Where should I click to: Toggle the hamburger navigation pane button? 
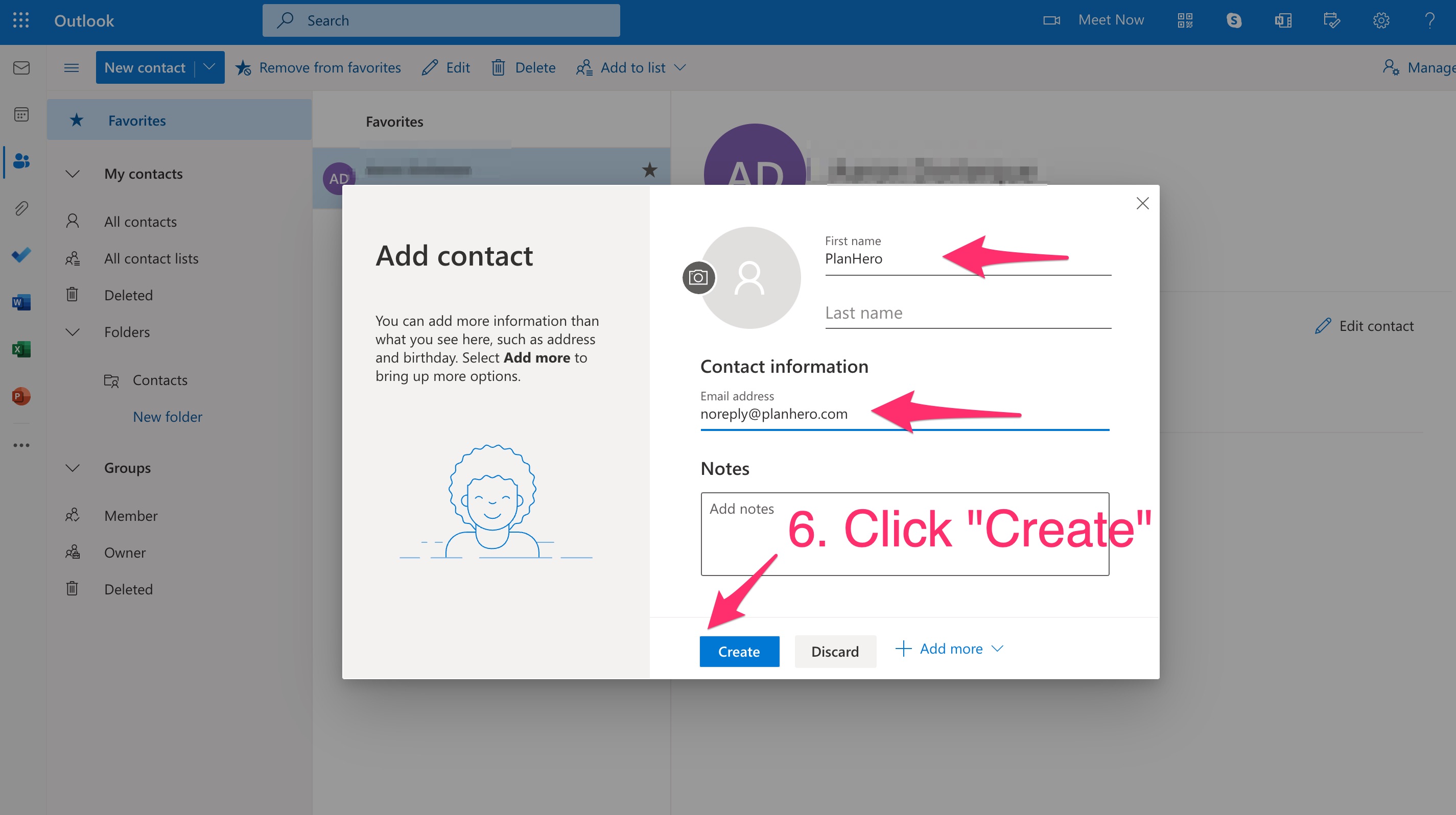[x=71, y=68]
